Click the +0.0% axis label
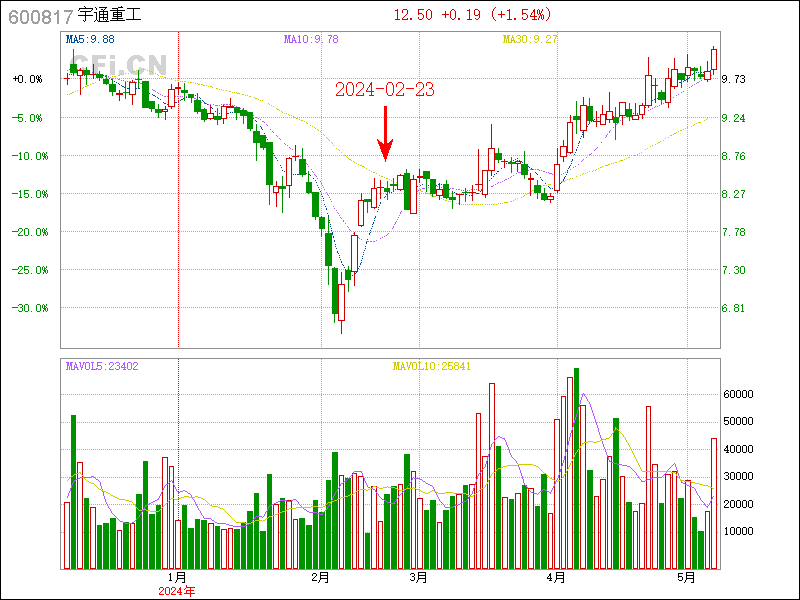This screenshot has width=800, height=600. tap(28, 79)
